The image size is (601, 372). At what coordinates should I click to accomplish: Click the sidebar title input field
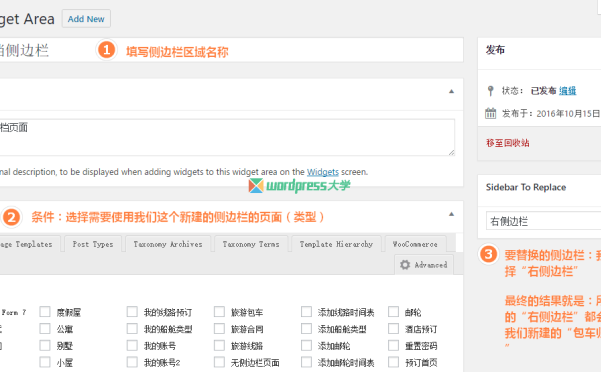click(x=231, y=50)
